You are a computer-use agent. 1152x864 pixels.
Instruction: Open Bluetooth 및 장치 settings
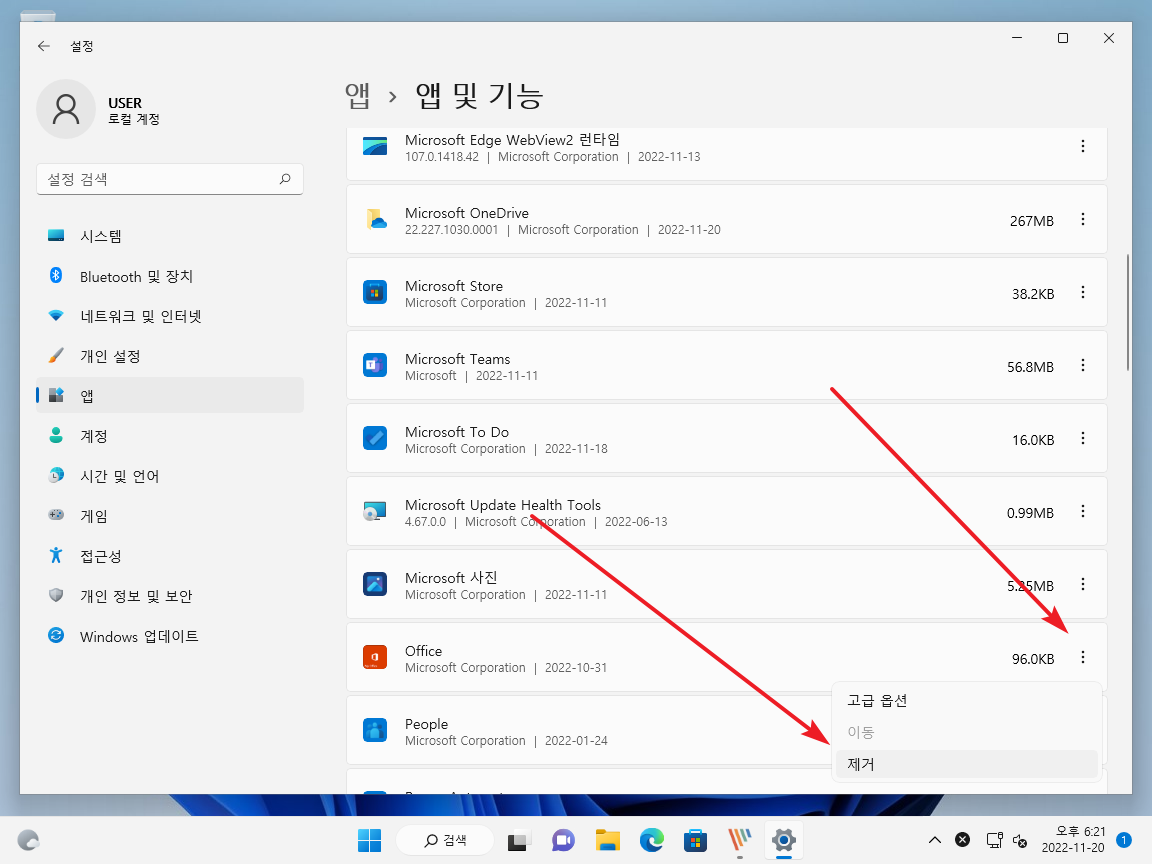tap(170, 276)
